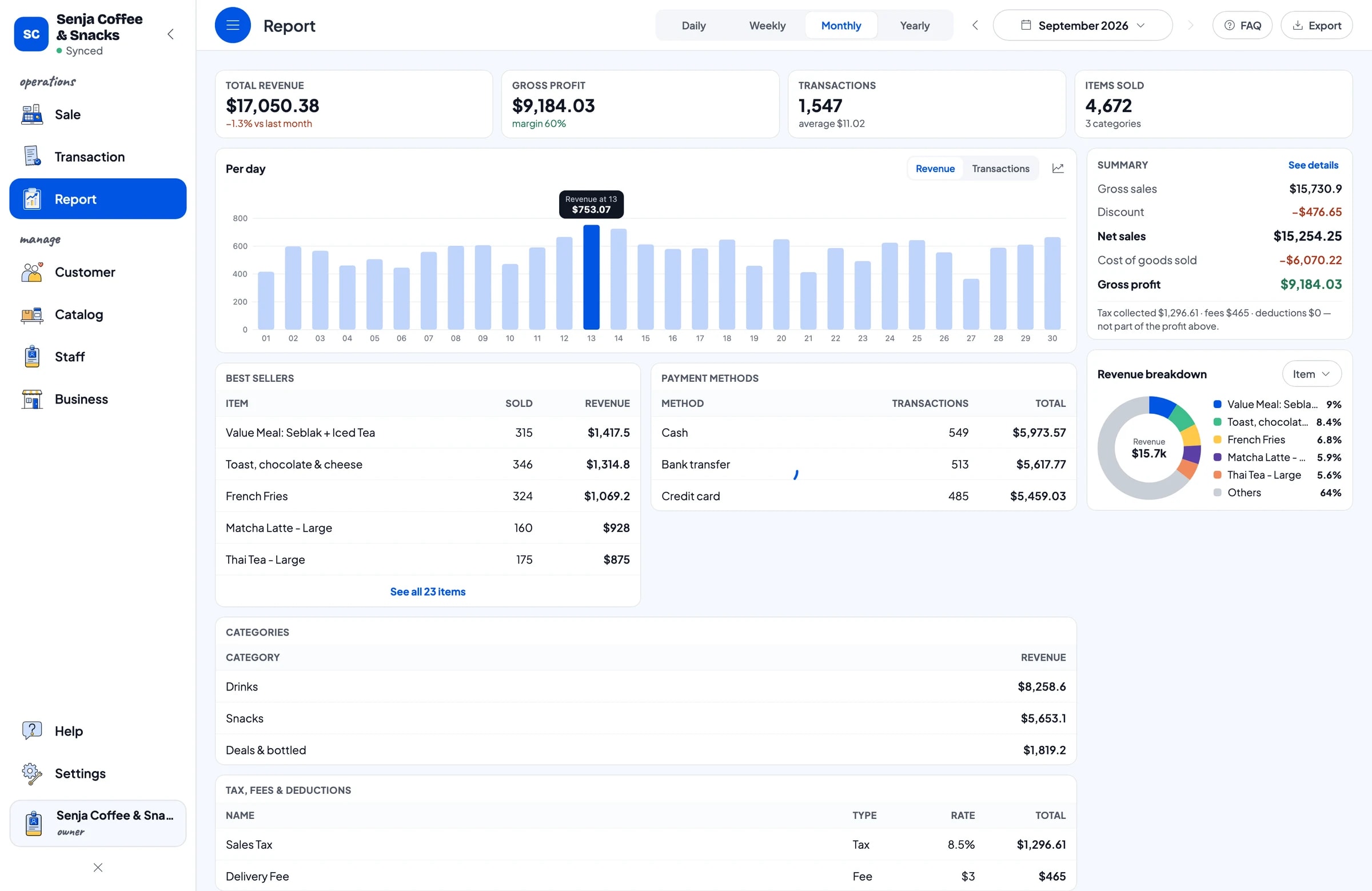This screenshot has height=891, width=1372.
Task: Click See details in Summary
Action: 1313,165
